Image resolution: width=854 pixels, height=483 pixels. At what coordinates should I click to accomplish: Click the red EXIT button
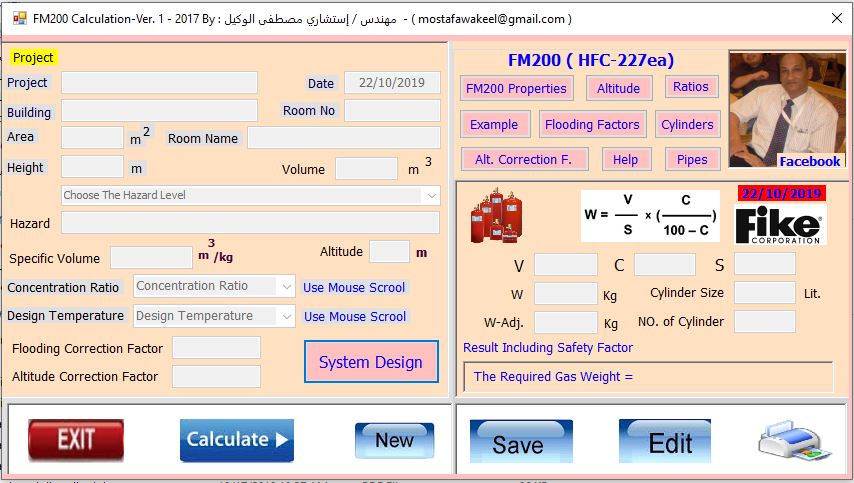(x=76, y=439)
